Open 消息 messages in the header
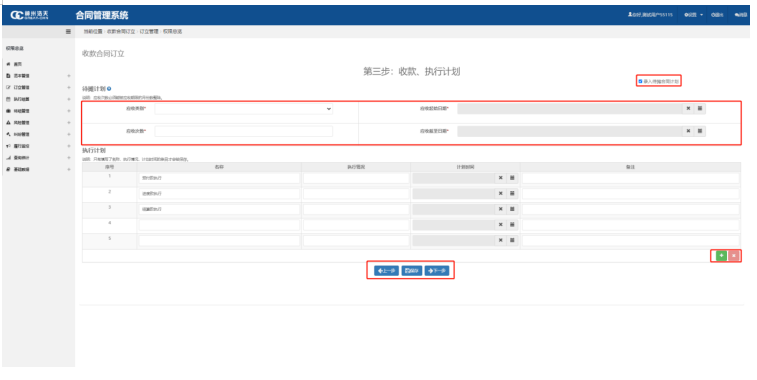Screen dimensions: 757x380 click(741, 15)
